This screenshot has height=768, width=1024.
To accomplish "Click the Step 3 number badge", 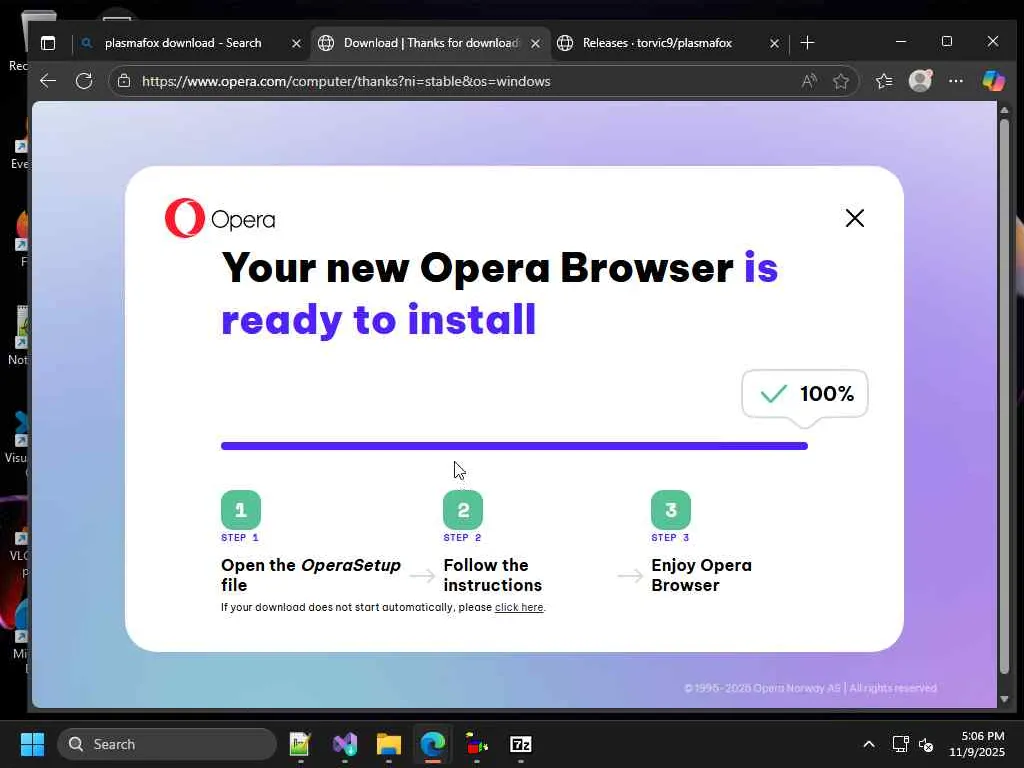I will pos(671,509).
